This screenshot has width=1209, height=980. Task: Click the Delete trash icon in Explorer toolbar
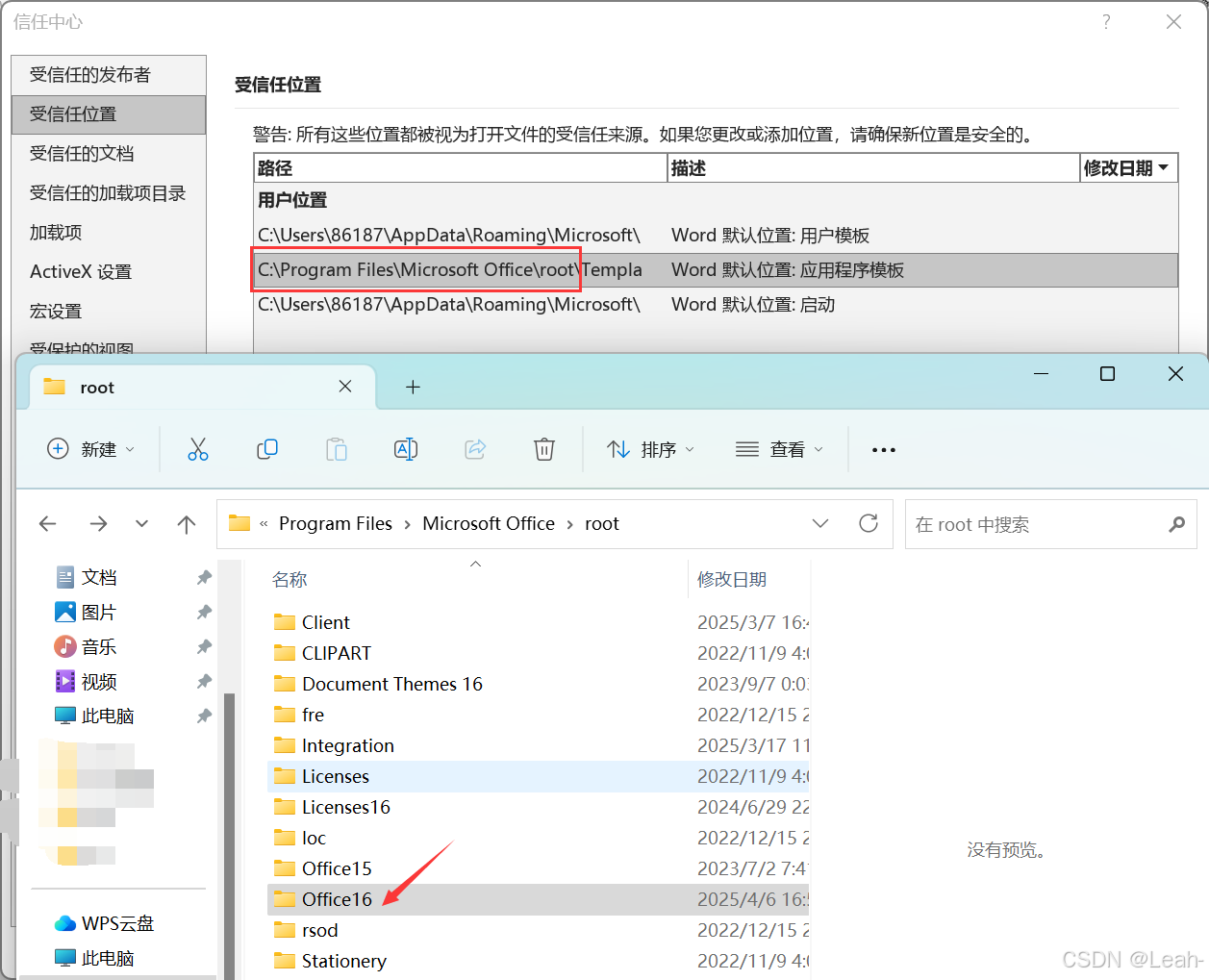click(x=544, y=449)
